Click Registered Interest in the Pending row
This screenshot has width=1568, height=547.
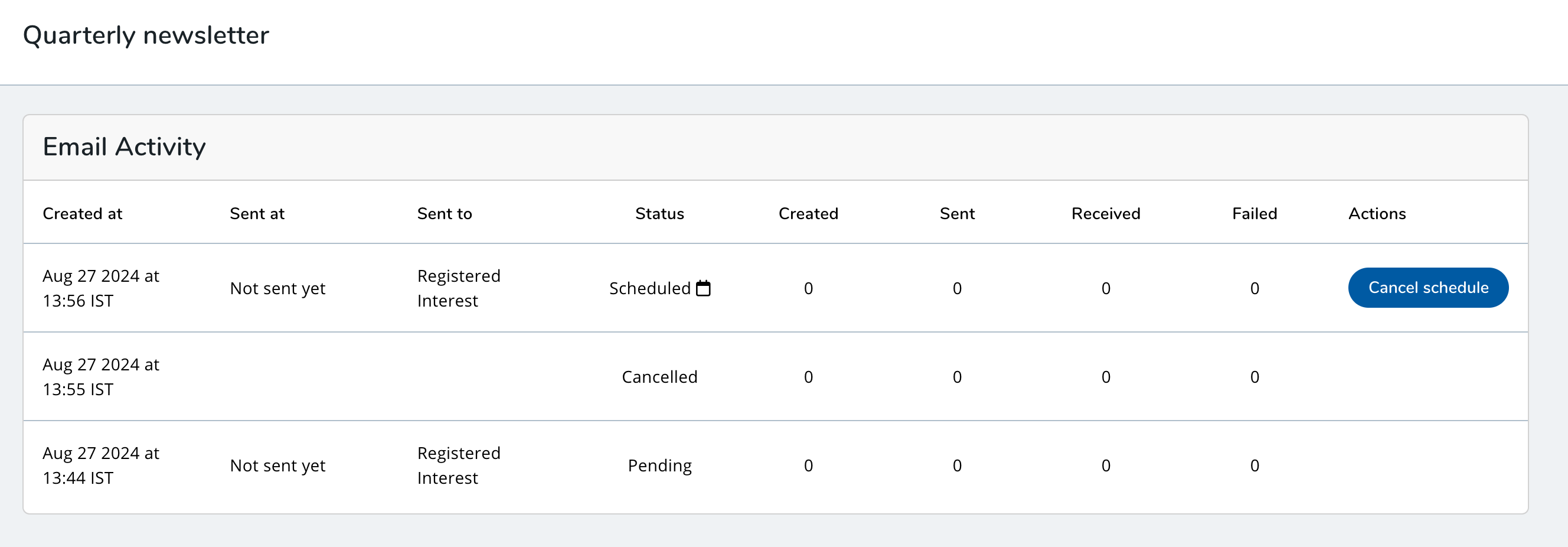click(x=458, y=465)
